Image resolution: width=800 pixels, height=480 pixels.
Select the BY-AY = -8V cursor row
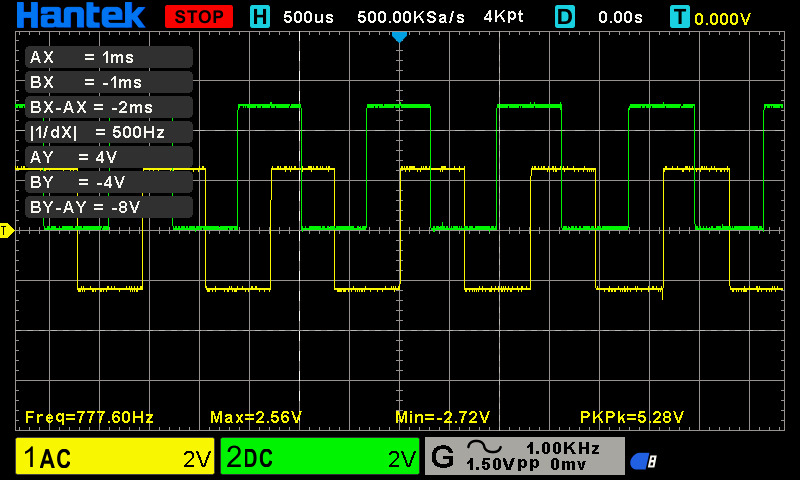pos(109,207)
